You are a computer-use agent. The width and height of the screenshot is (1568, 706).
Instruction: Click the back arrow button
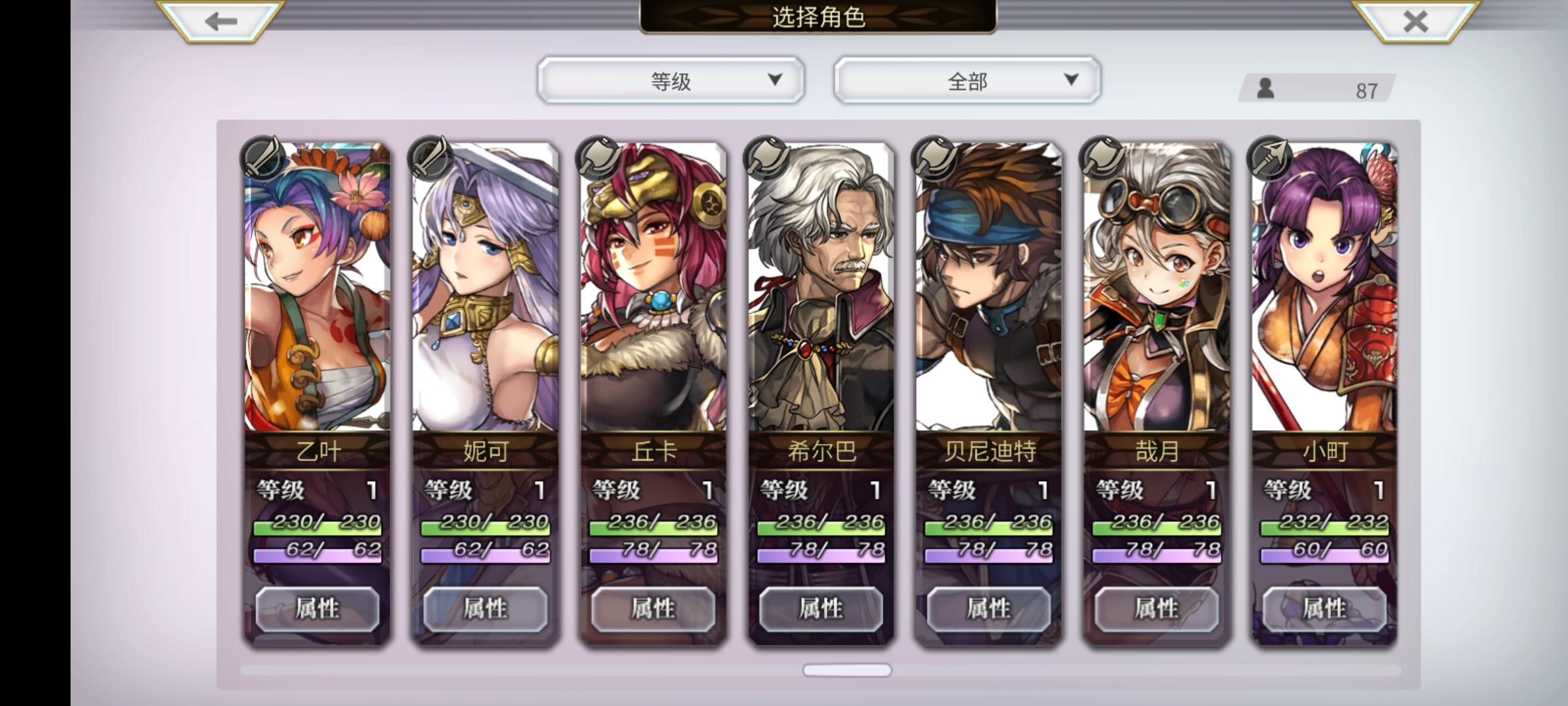pyautogui.click(x=220, y=21)
